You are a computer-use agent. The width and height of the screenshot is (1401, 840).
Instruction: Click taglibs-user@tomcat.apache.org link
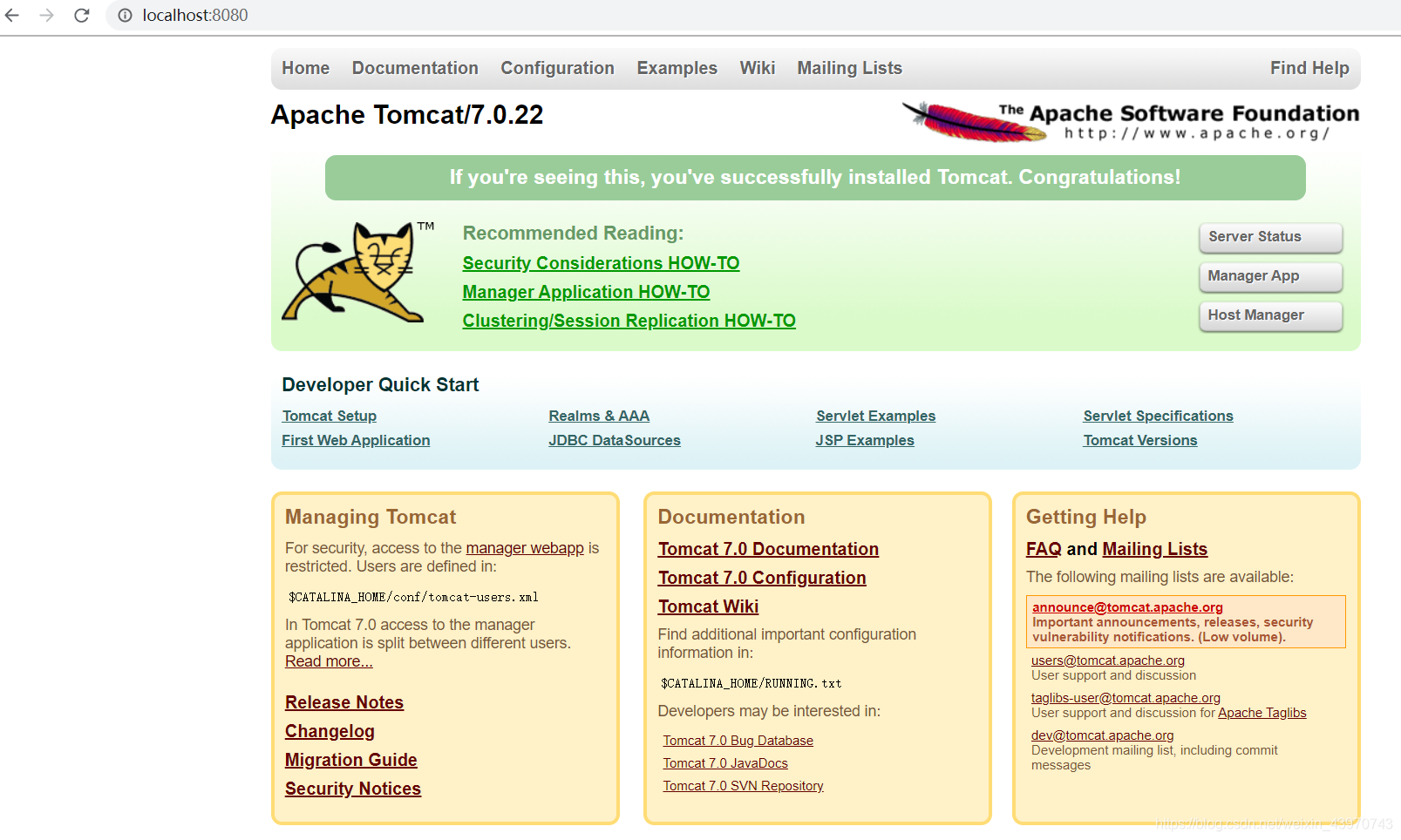pos(1126,698)
